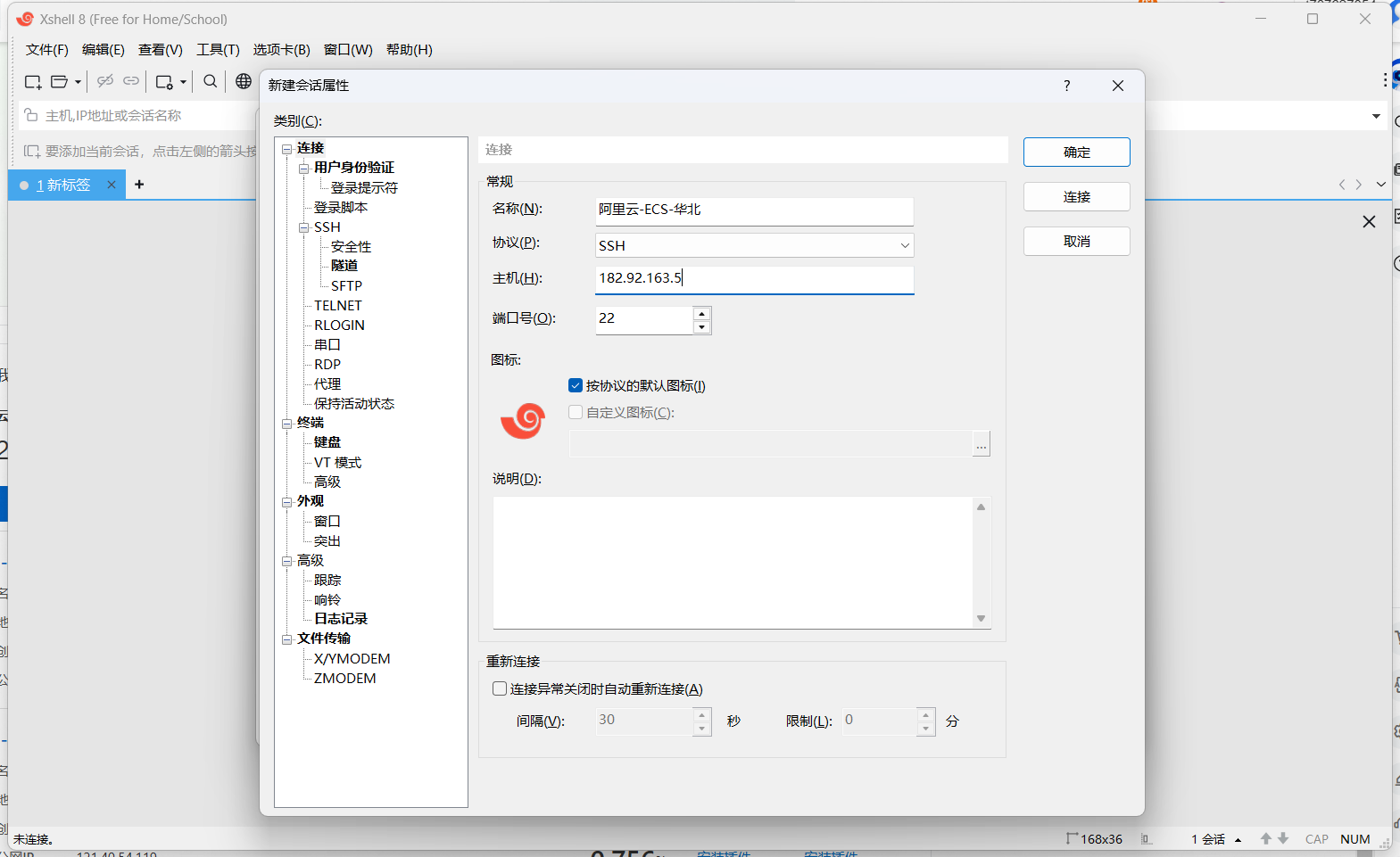
Task: Select ZMODEM in the category tree
Action: (x=344, y=678)
